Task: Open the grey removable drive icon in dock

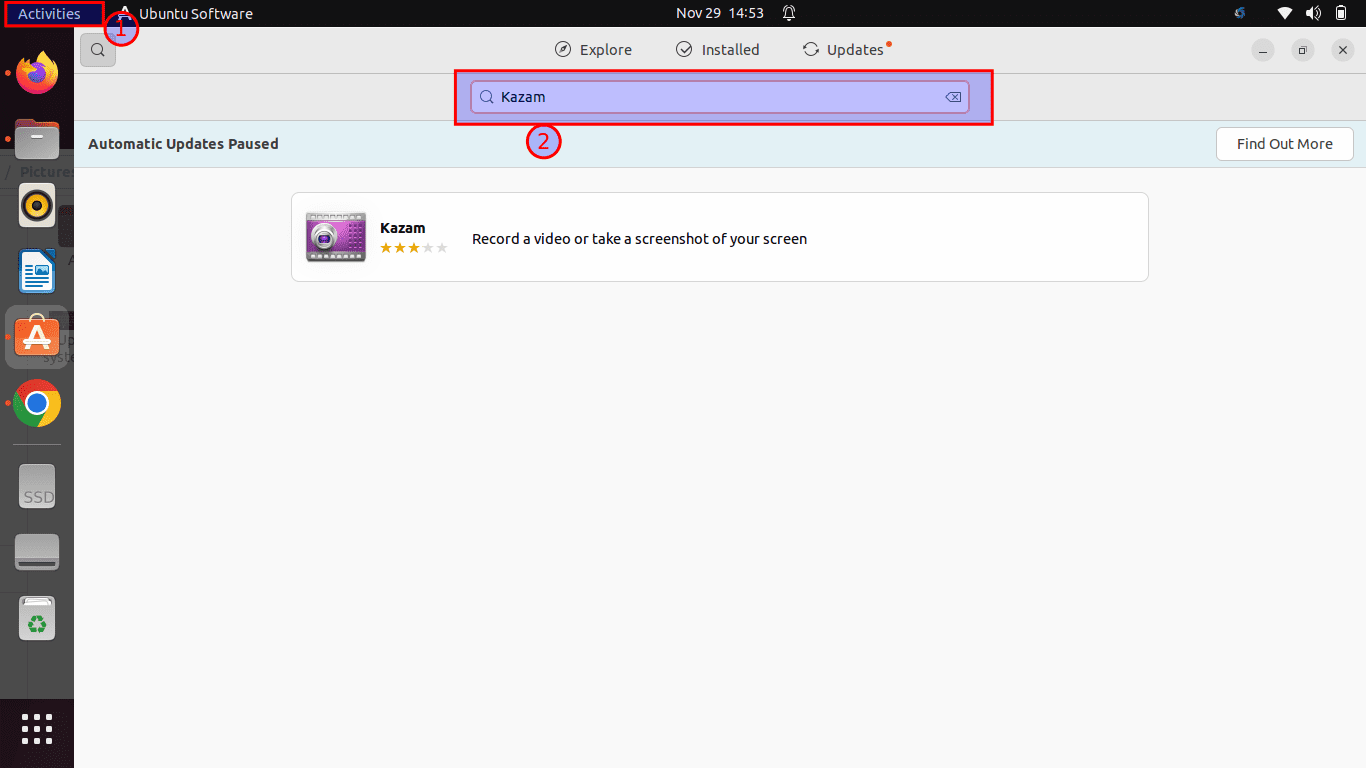Action: (x=37, y=553)
